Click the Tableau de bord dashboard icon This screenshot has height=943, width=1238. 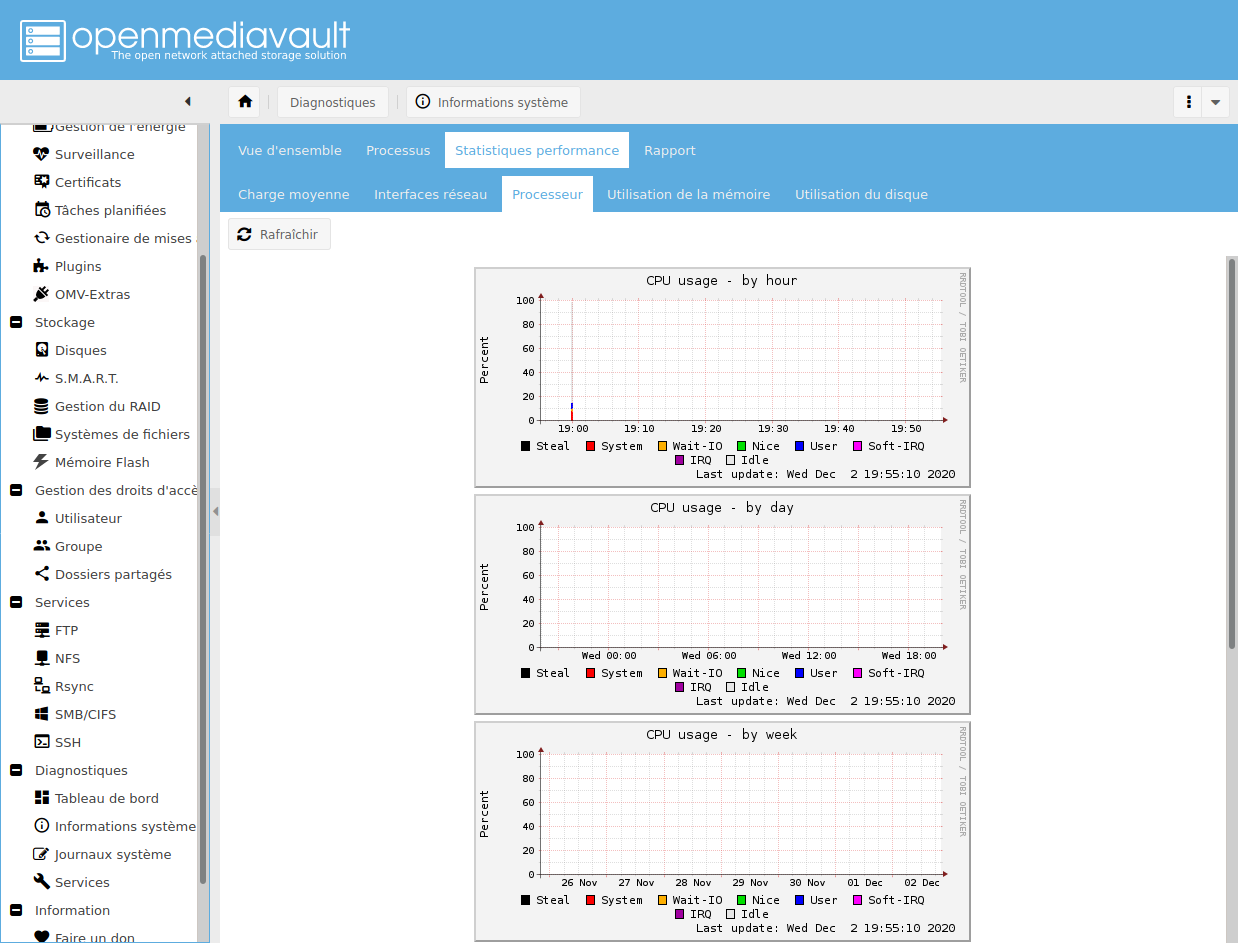pos(41,798)
